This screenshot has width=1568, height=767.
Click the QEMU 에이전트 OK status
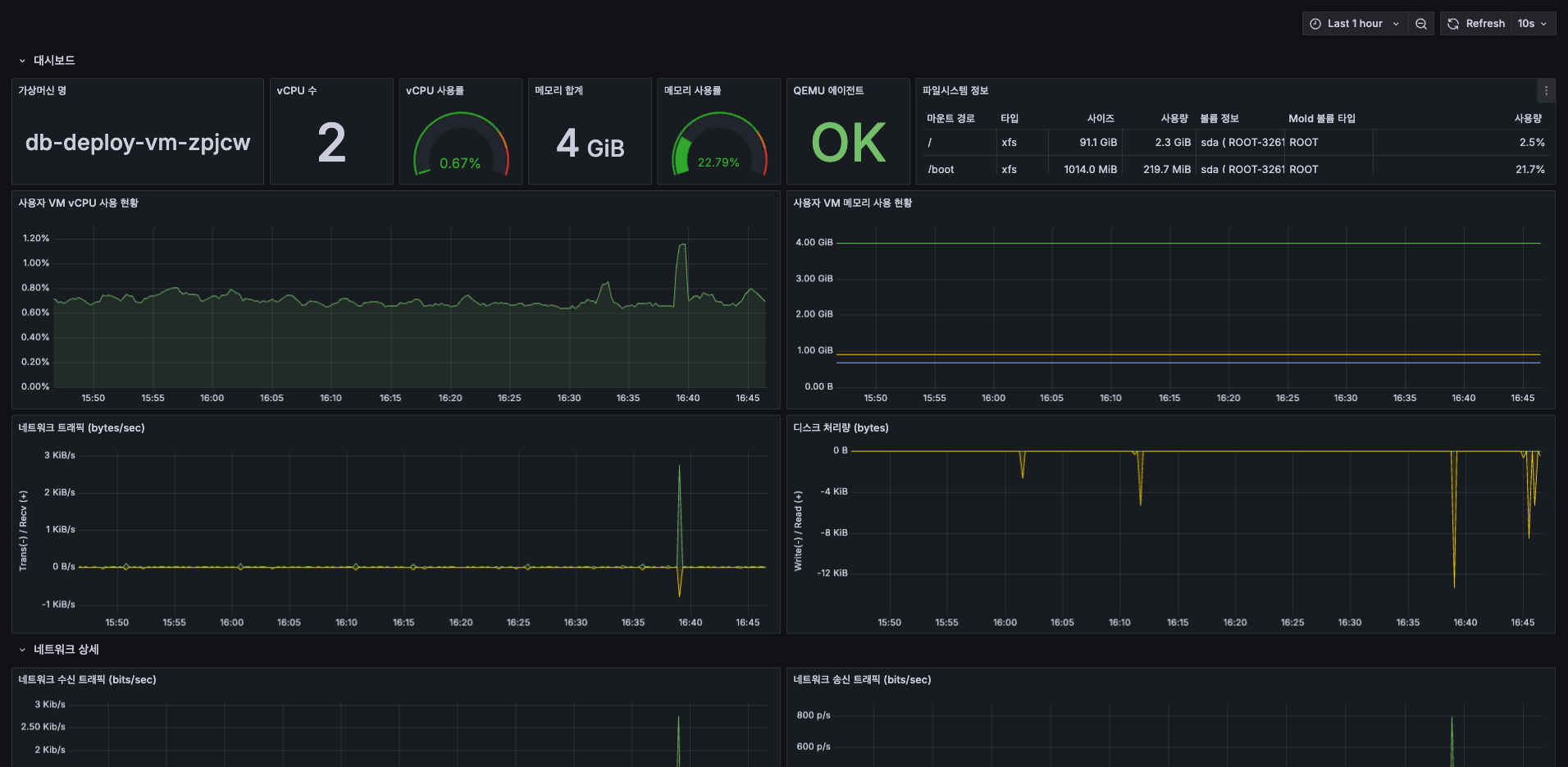(x=848, y=144)
